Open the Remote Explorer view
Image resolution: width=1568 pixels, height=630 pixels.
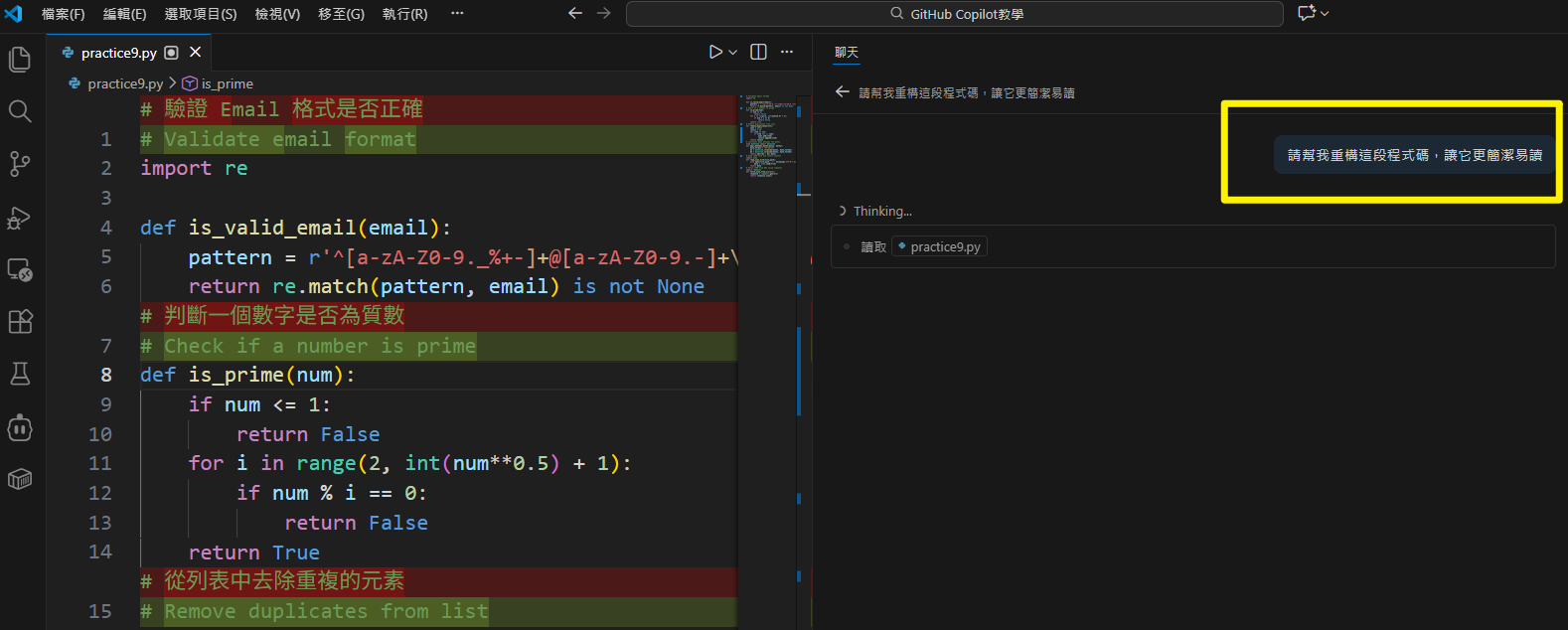click(x=20, y=269)
